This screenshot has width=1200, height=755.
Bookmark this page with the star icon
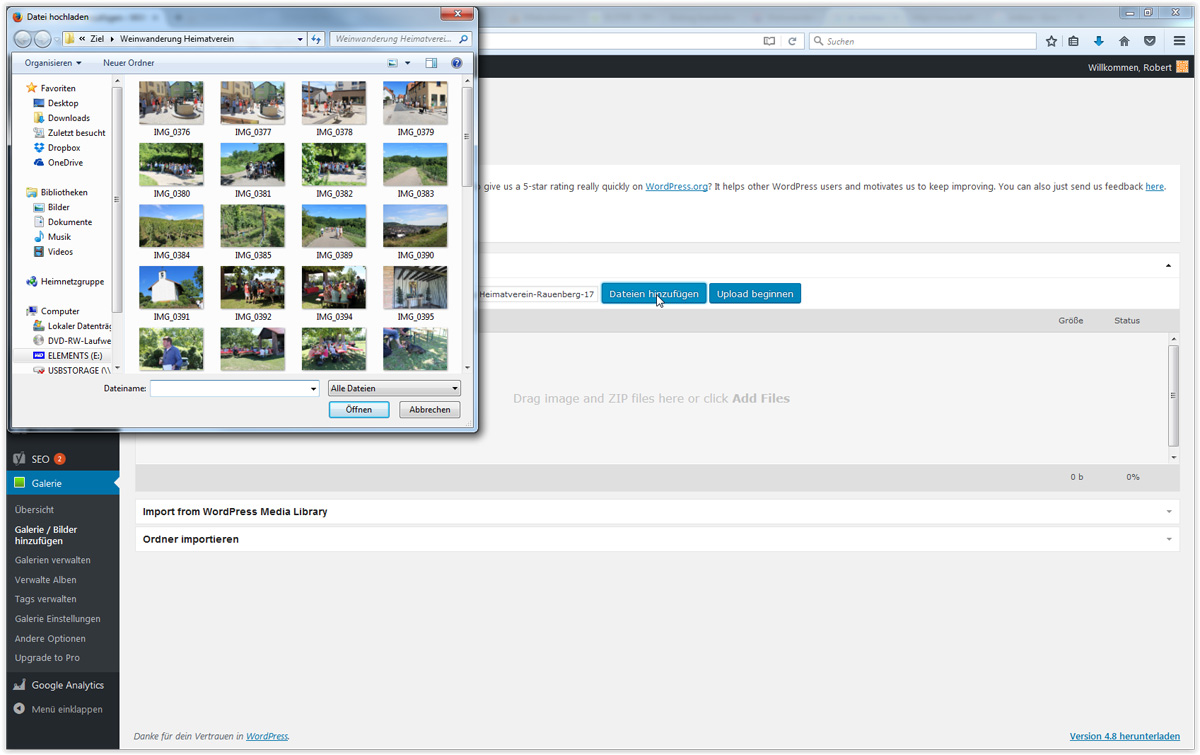[1051, 41]
